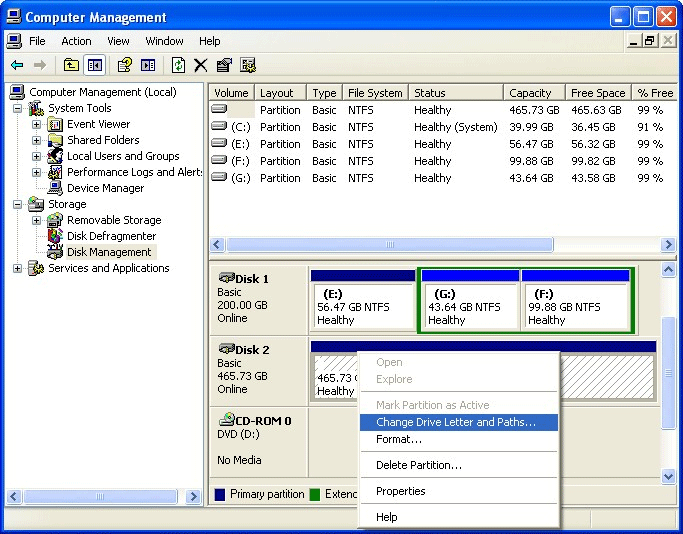Choose Change Drive Letter and Paths
This screenshot has height=534, width=683.
[x=459, y=422]
